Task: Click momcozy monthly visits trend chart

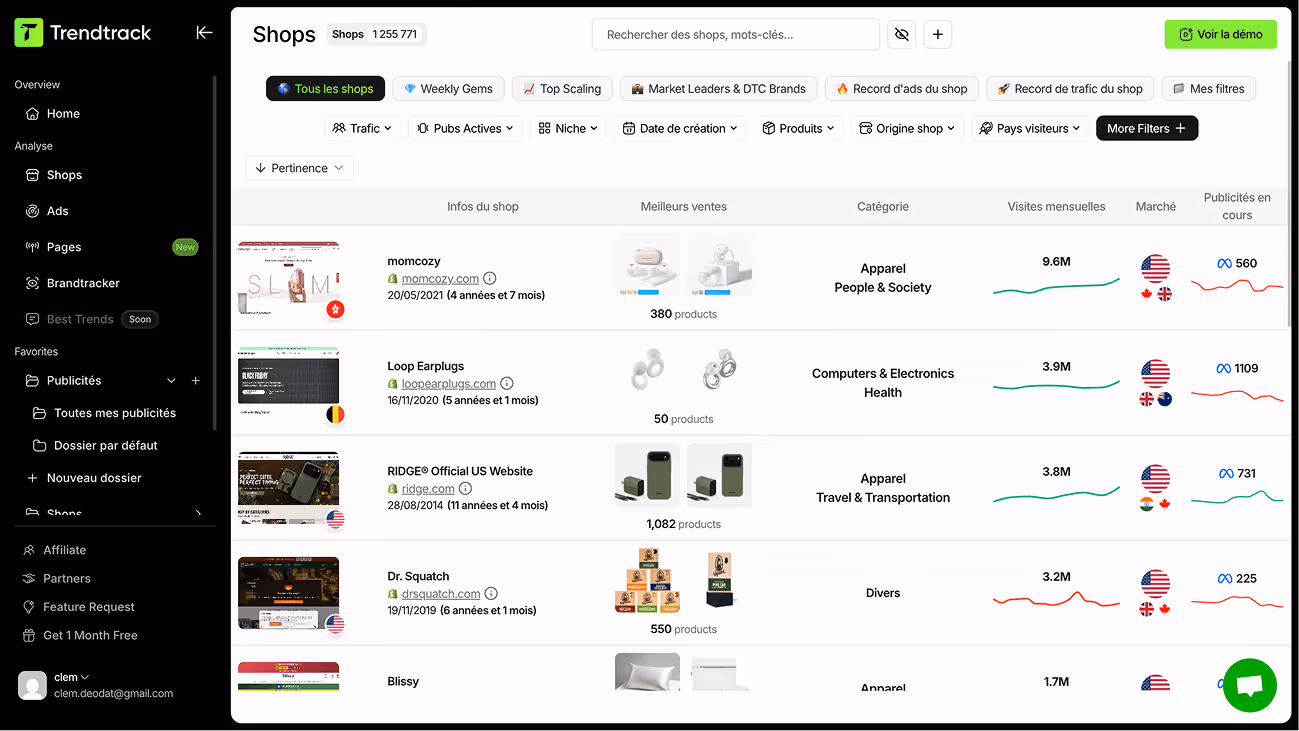Action: tap(1056, 287)
